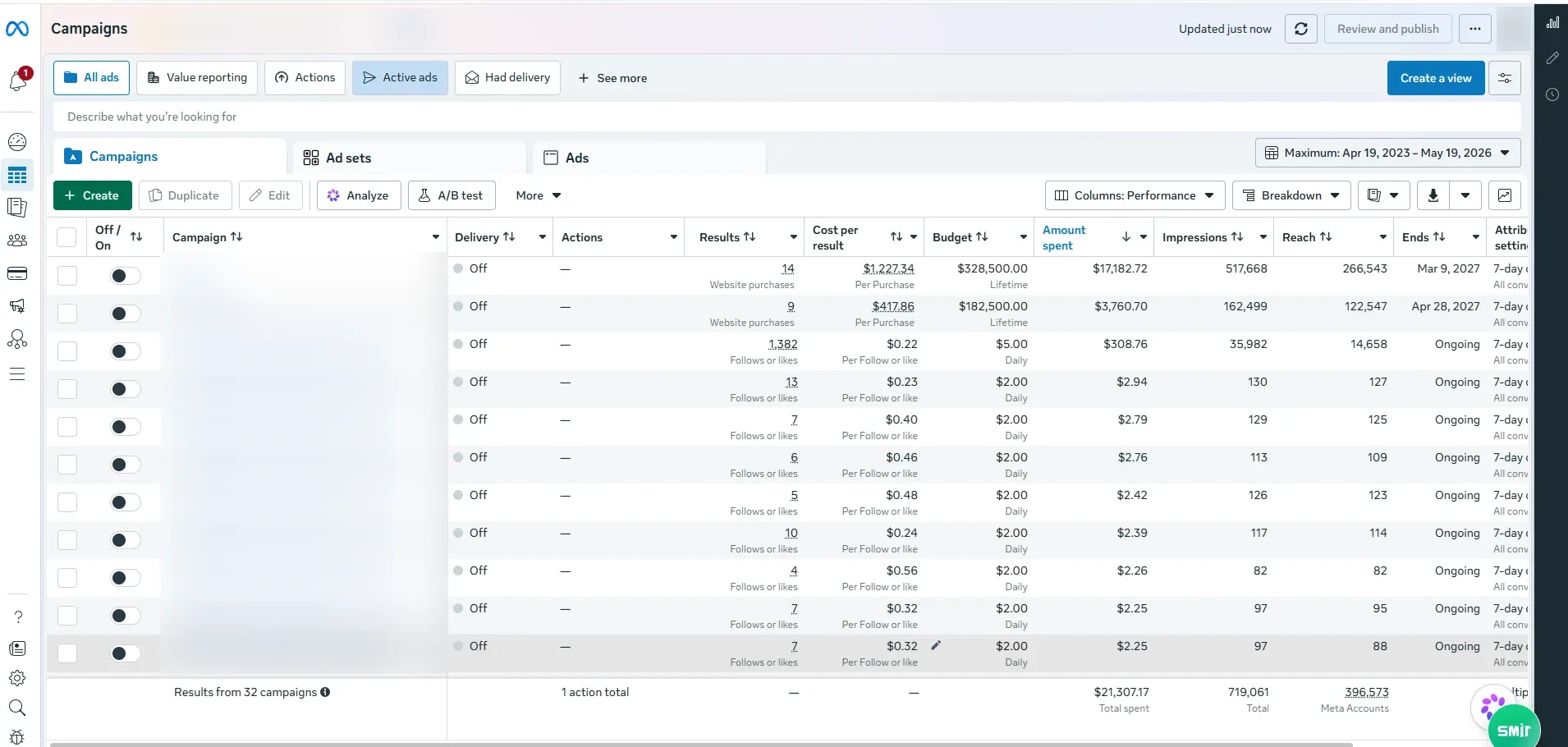Check the select-all campaigns checkbox

click(66, 237)
